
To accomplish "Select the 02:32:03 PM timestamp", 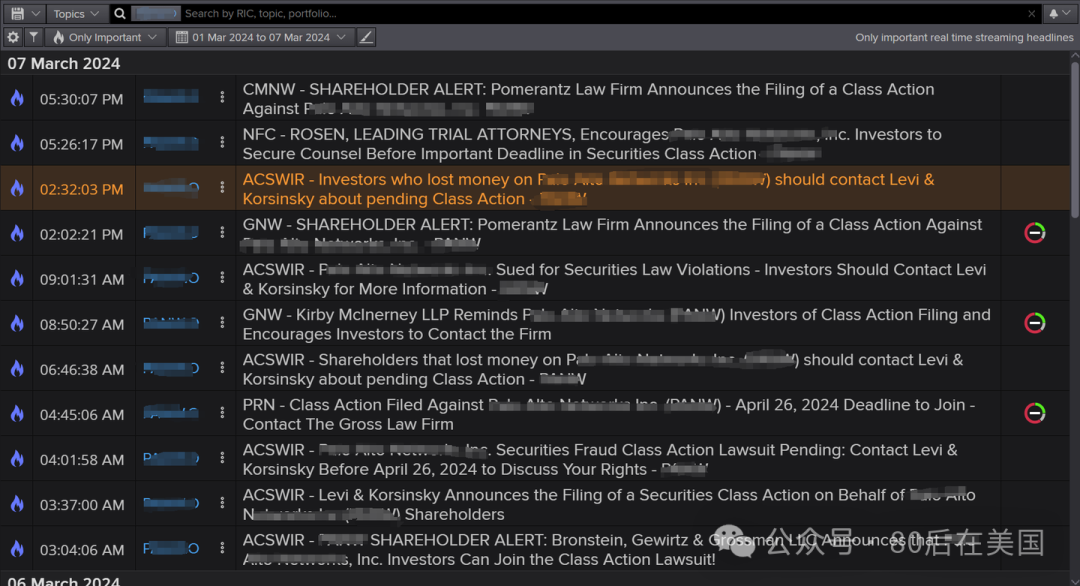I will [82, 189].
